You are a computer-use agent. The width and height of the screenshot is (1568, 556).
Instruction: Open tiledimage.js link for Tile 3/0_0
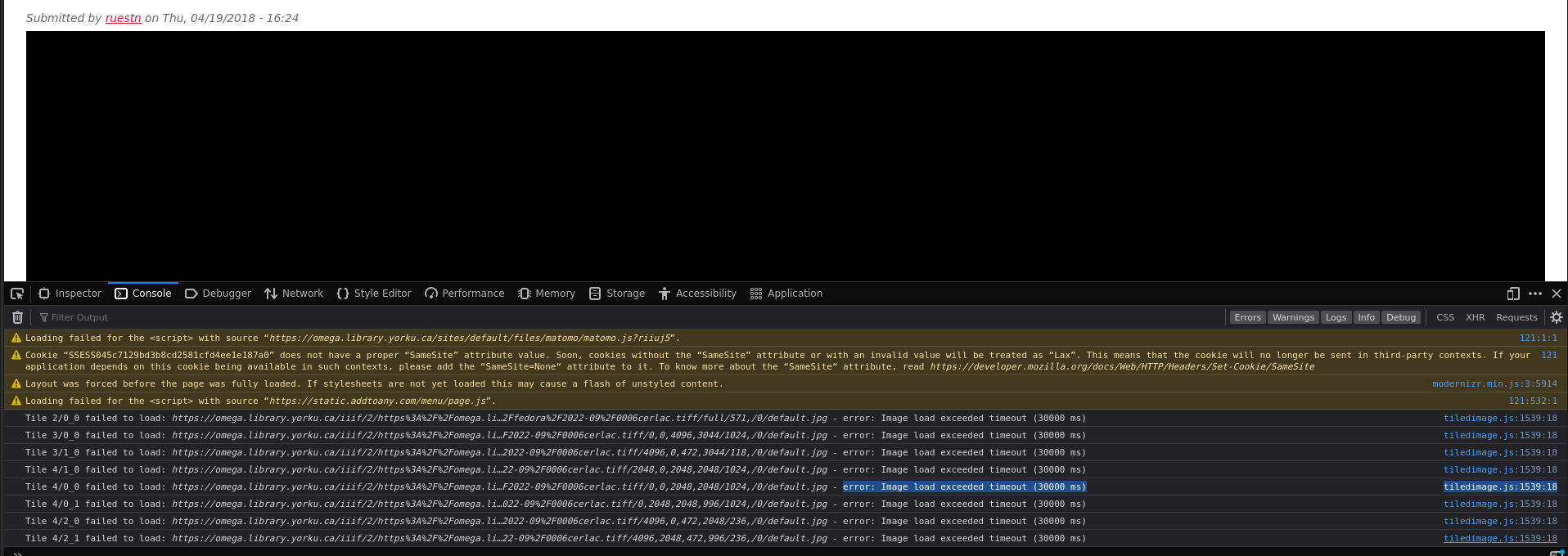pos(1500,435)
